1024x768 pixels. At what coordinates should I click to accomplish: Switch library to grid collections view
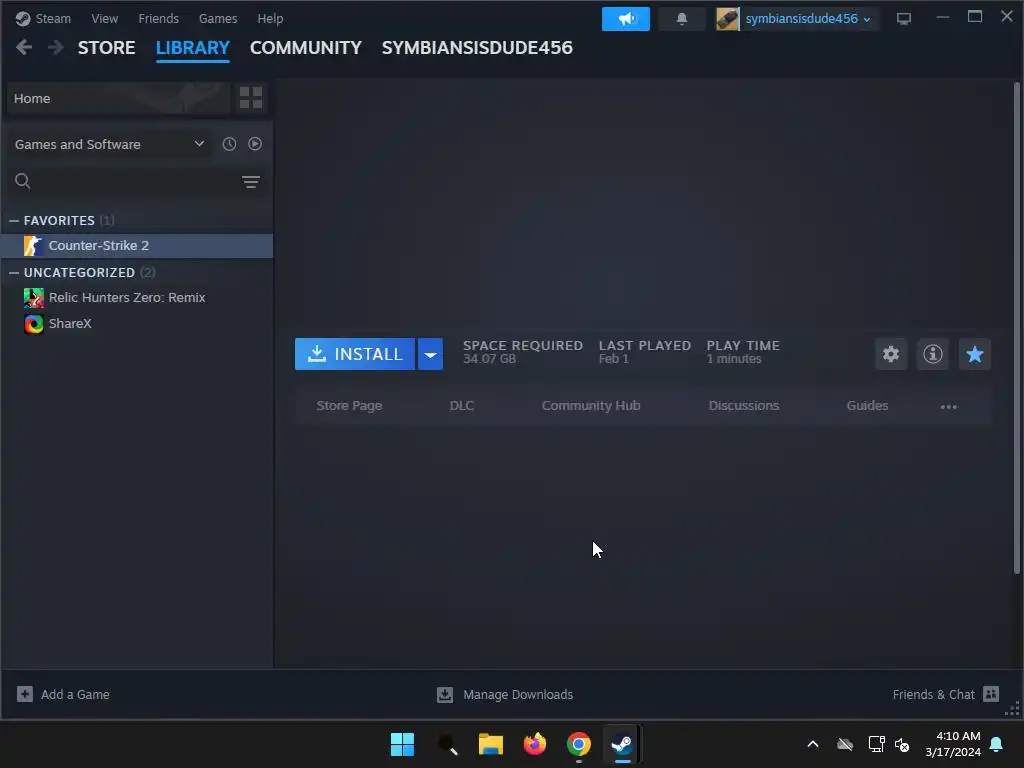(x=251, y=98)
